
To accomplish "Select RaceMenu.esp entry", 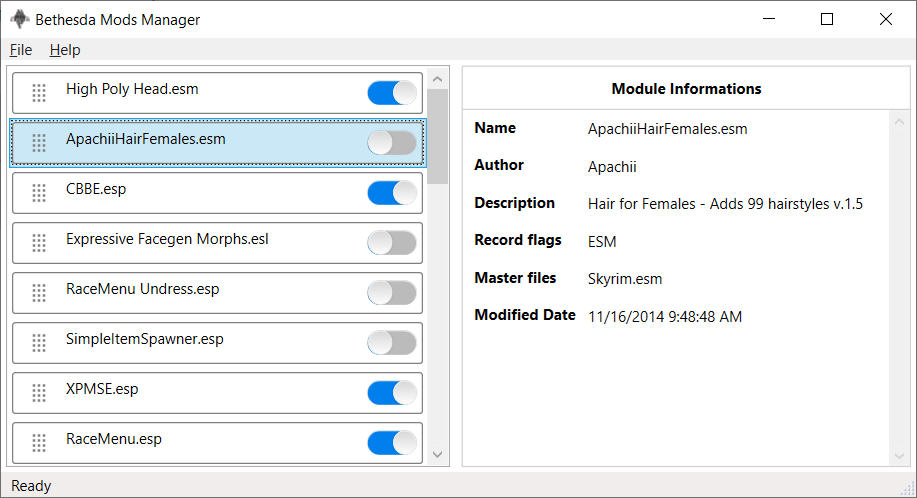I will coord(217,443).
